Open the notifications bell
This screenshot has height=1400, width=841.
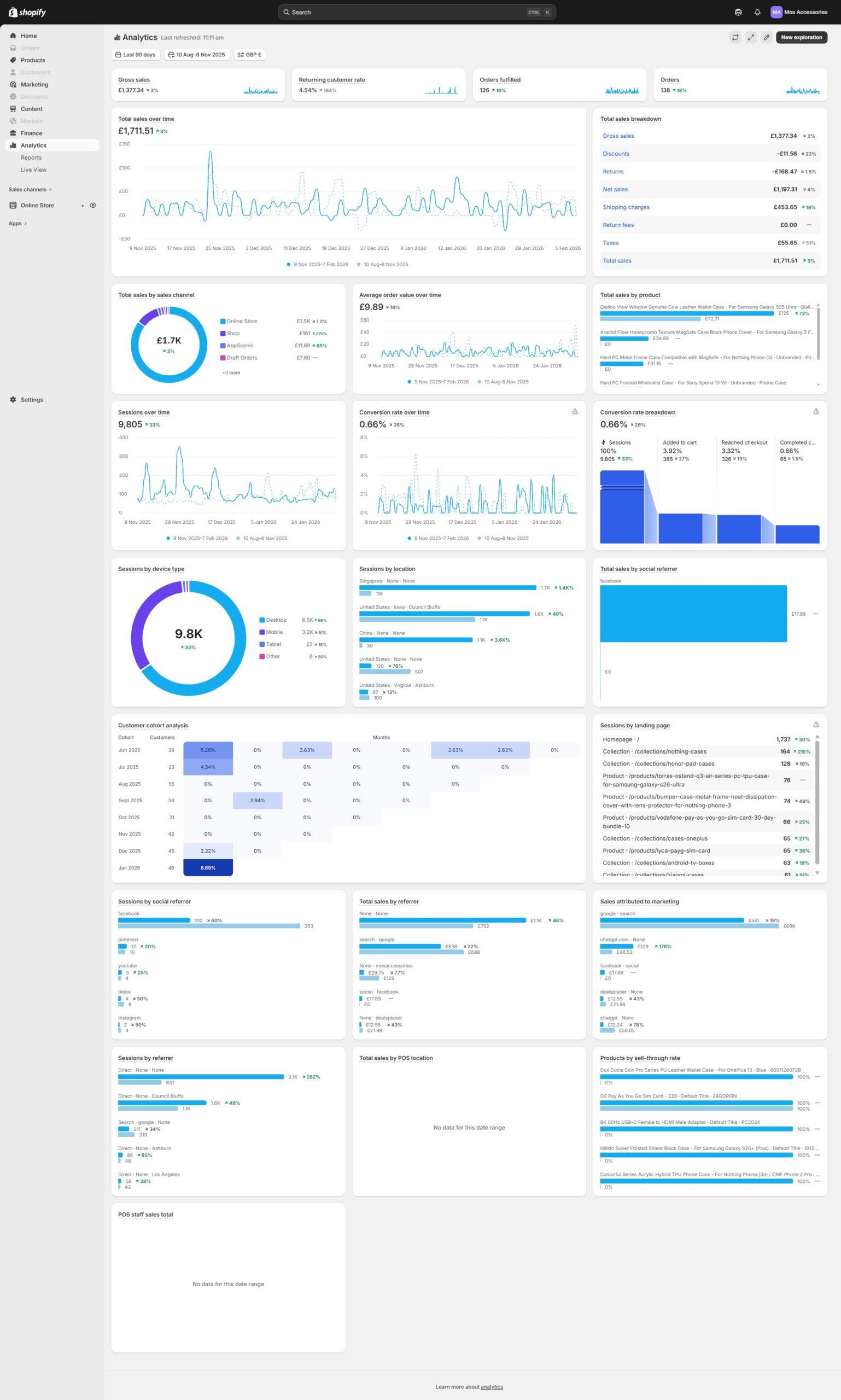point(757,12)
